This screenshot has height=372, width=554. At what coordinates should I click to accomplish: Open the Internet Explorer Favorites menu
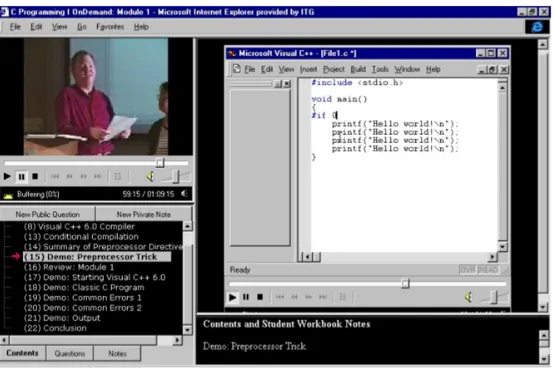click(x=110, y=27)
